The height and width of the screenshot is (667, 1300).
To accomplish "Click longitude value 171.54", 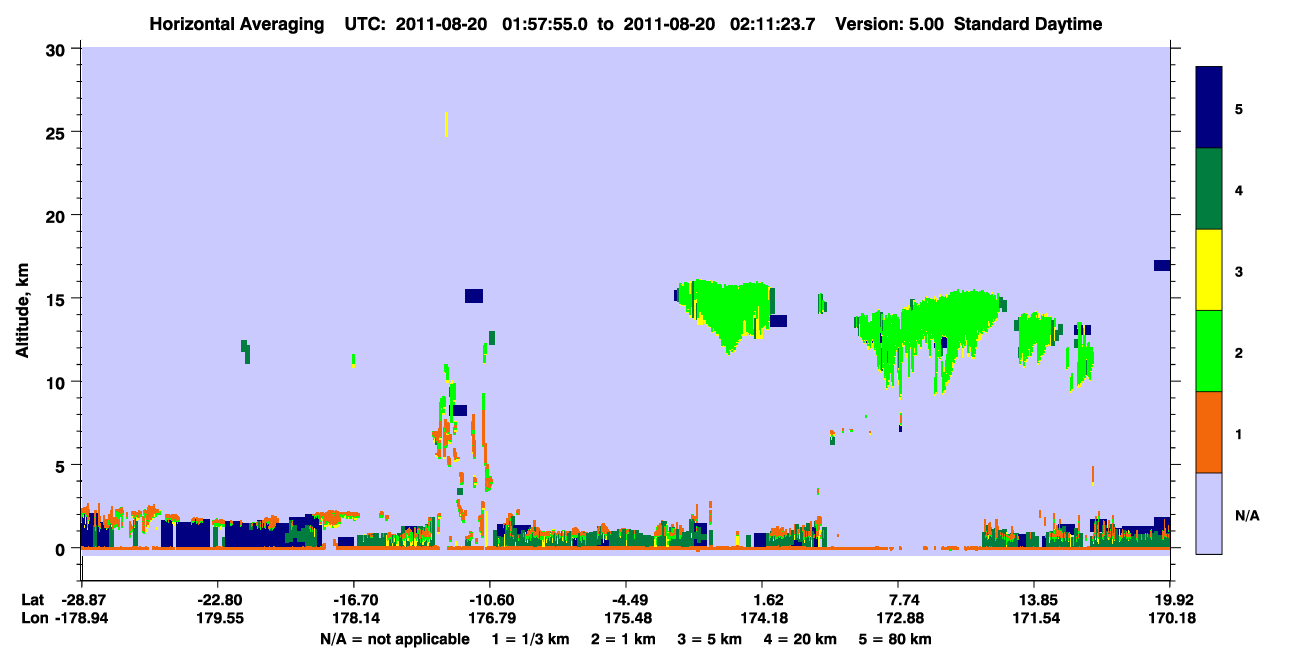I will click(1034, 618).
